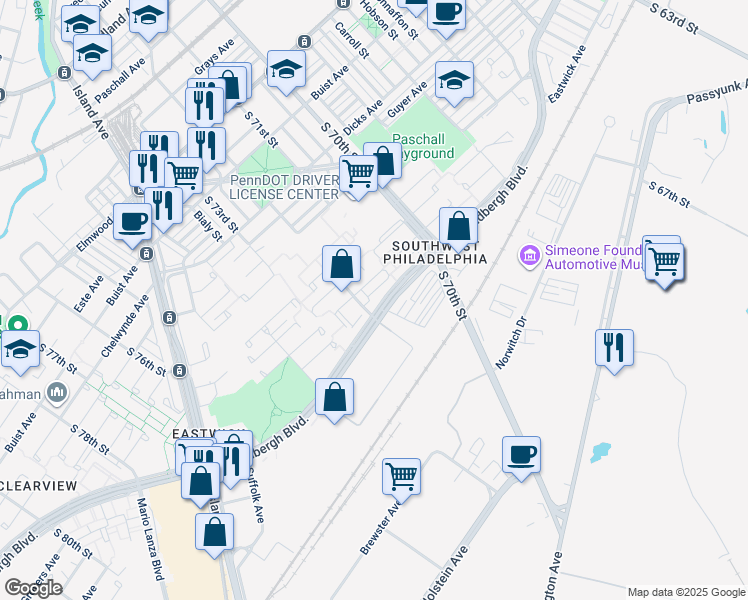This screenshot has height=600, width=748.
Task: Click the coffee cup marker near Elmwood
Action: tap(132, 223)
